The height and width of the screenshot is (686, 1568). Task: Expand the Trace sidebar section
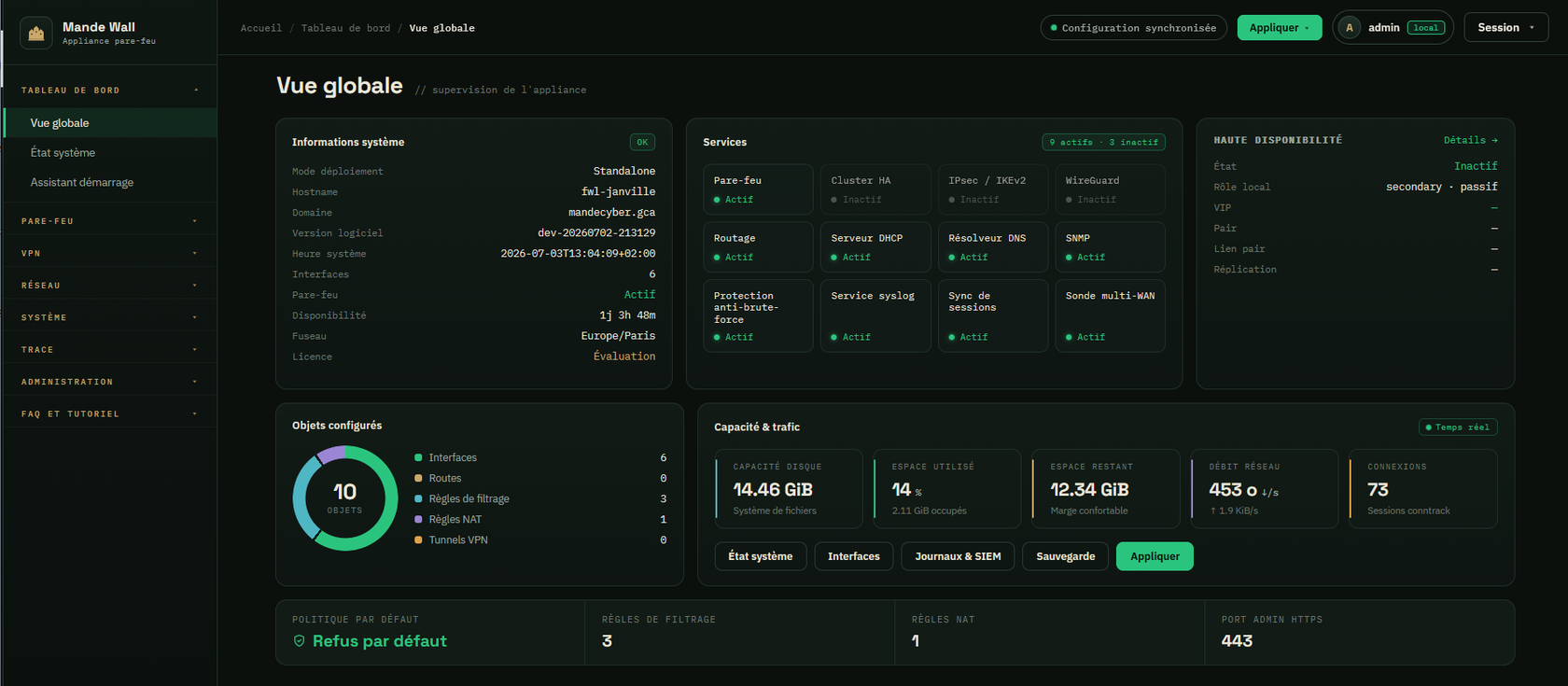point(109,350)
